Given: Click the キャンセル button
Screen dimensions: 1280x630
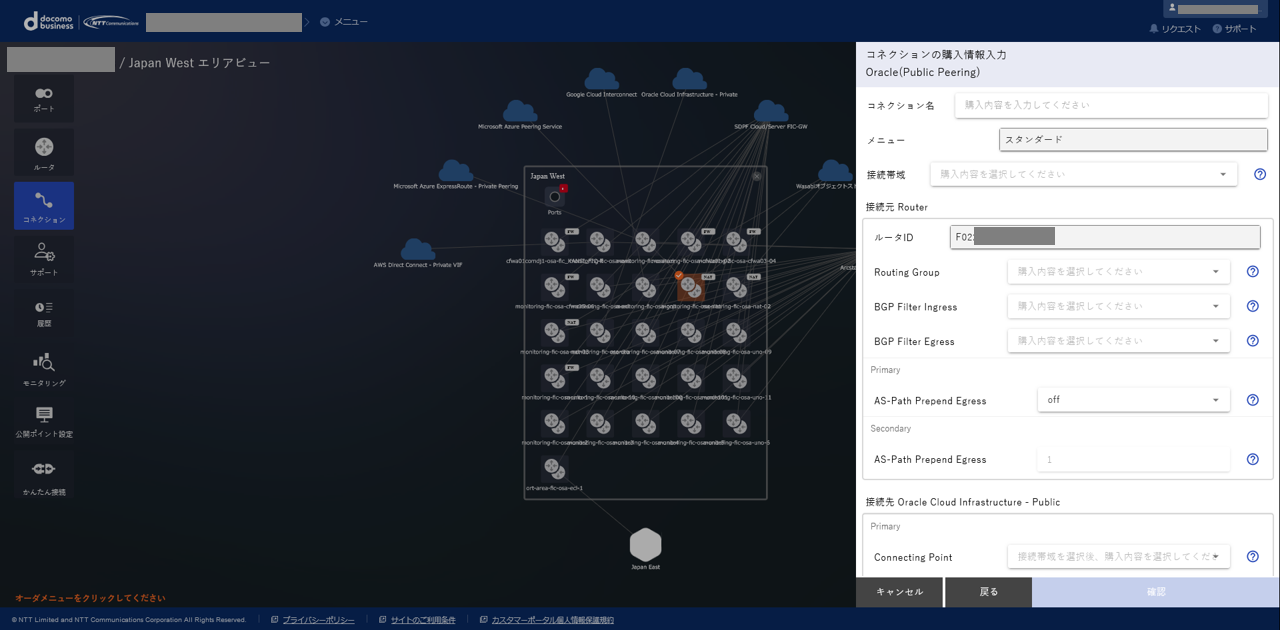Looking at the screenshot, I should [899, 592].
